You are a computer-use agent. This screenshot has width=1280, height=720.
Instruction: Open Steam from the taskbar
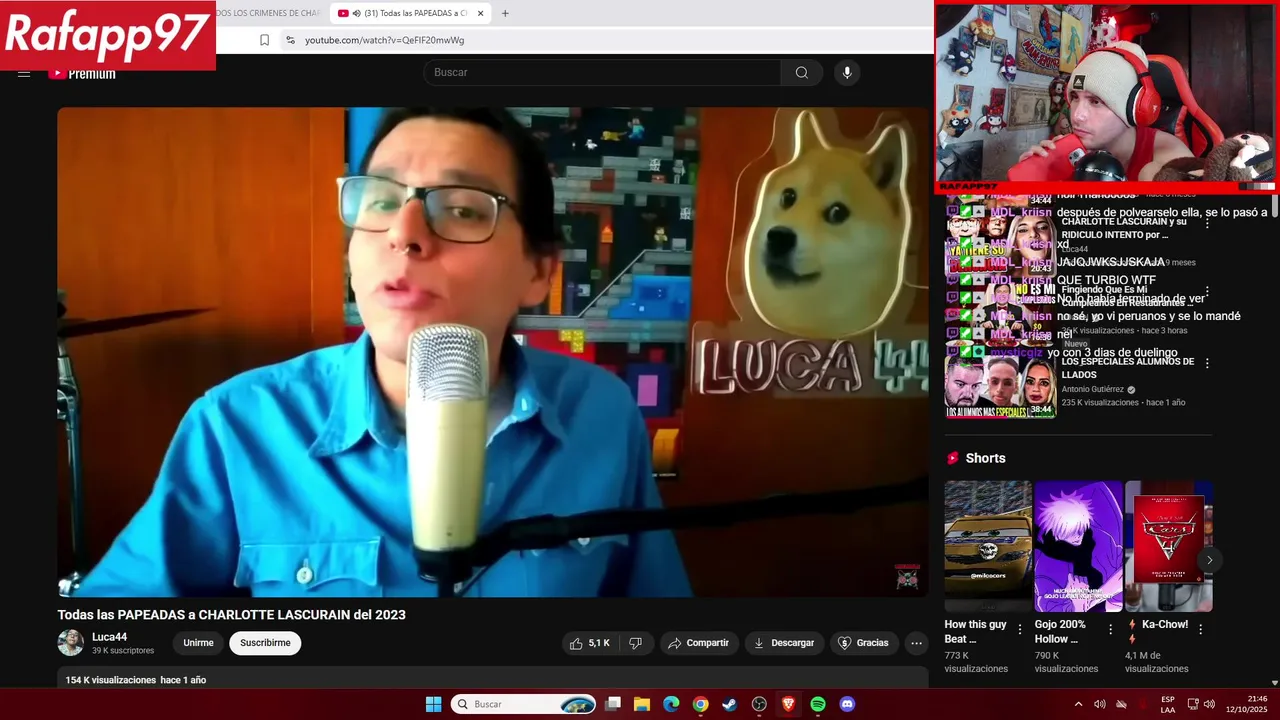pyautogui.click(x=730, y=704)
